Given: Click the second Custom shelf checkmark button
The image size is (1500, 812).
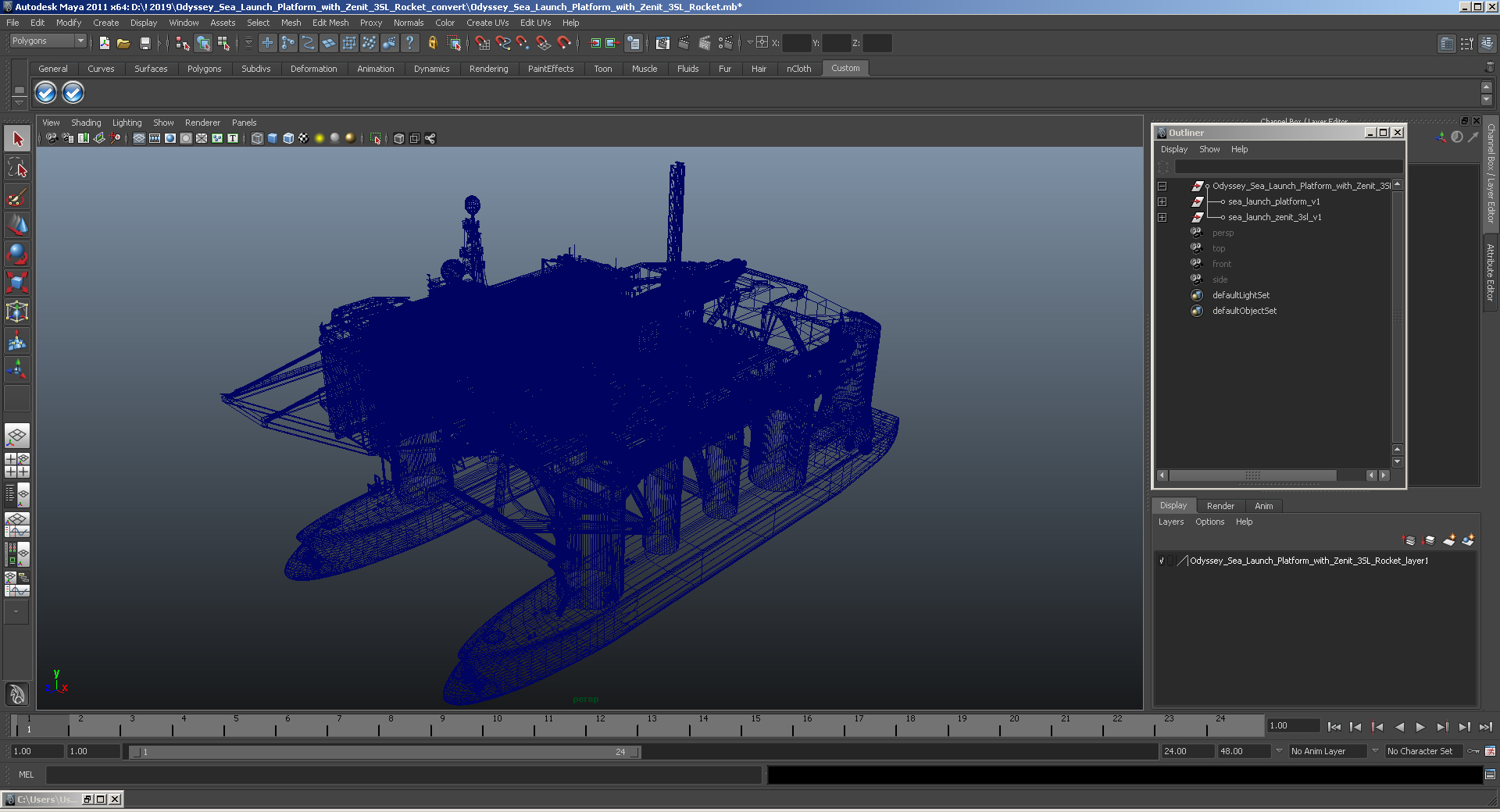Looking at the screenshot, I should (x=73, y=93).
